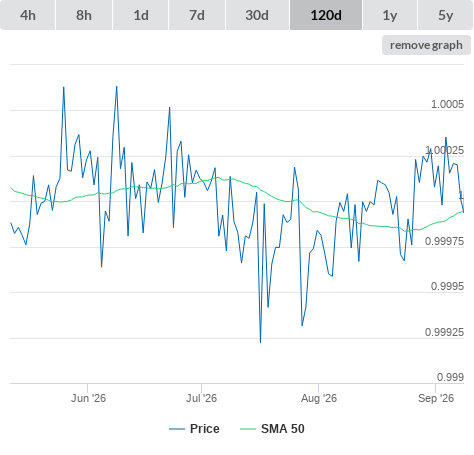
Task: Select the 5y time range tab
Action: (x=445, y=15)
